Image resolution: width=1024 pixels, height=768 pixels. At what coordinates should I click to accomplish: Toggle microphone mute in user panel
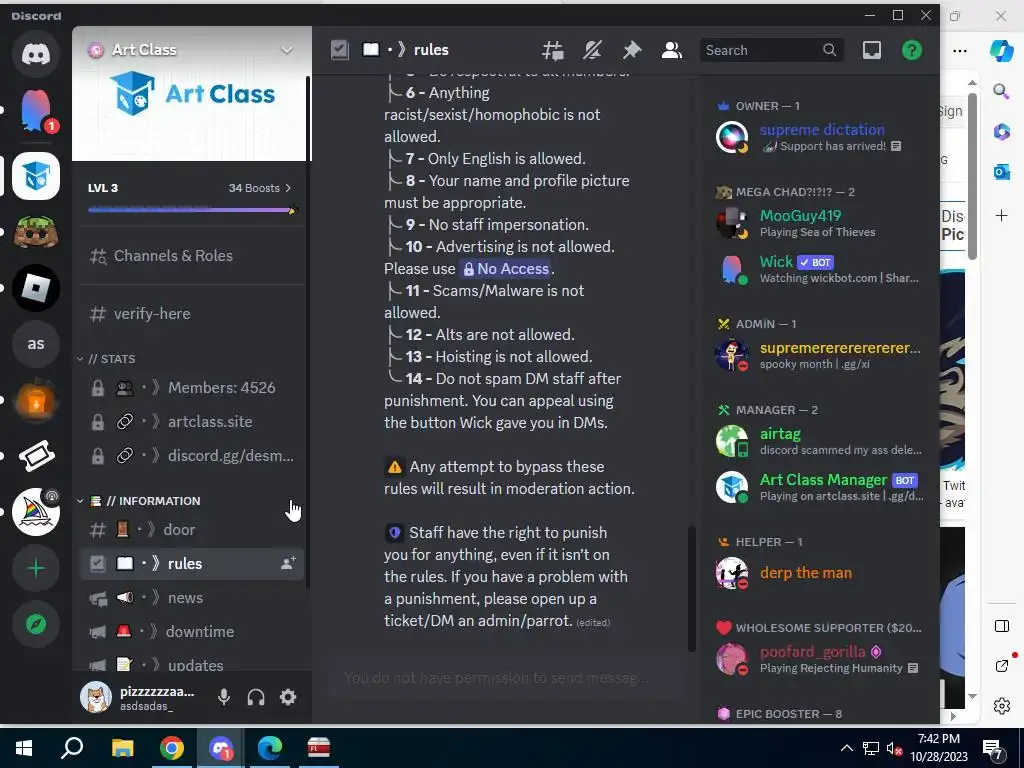(x=224, y=697)
